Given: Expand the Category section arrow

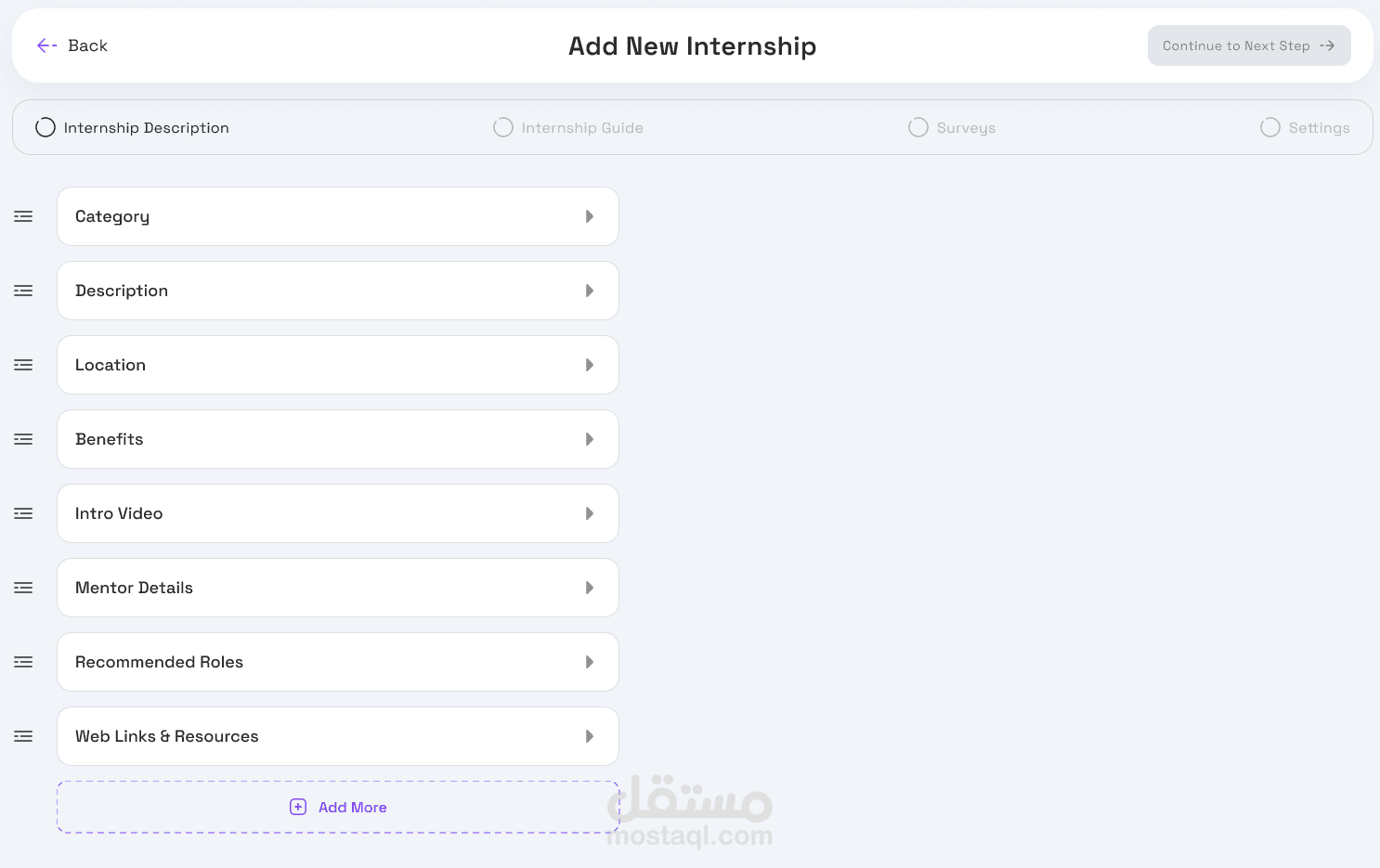Looking at the screenshot, I should tap(590, 216).
